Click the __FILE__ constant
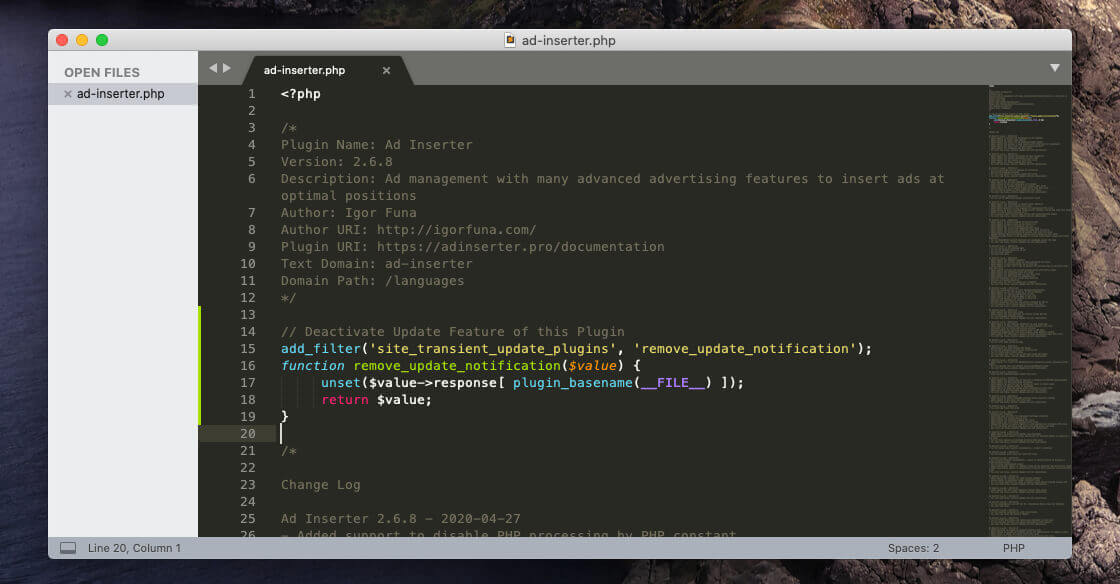 click(x=673, y=383)
